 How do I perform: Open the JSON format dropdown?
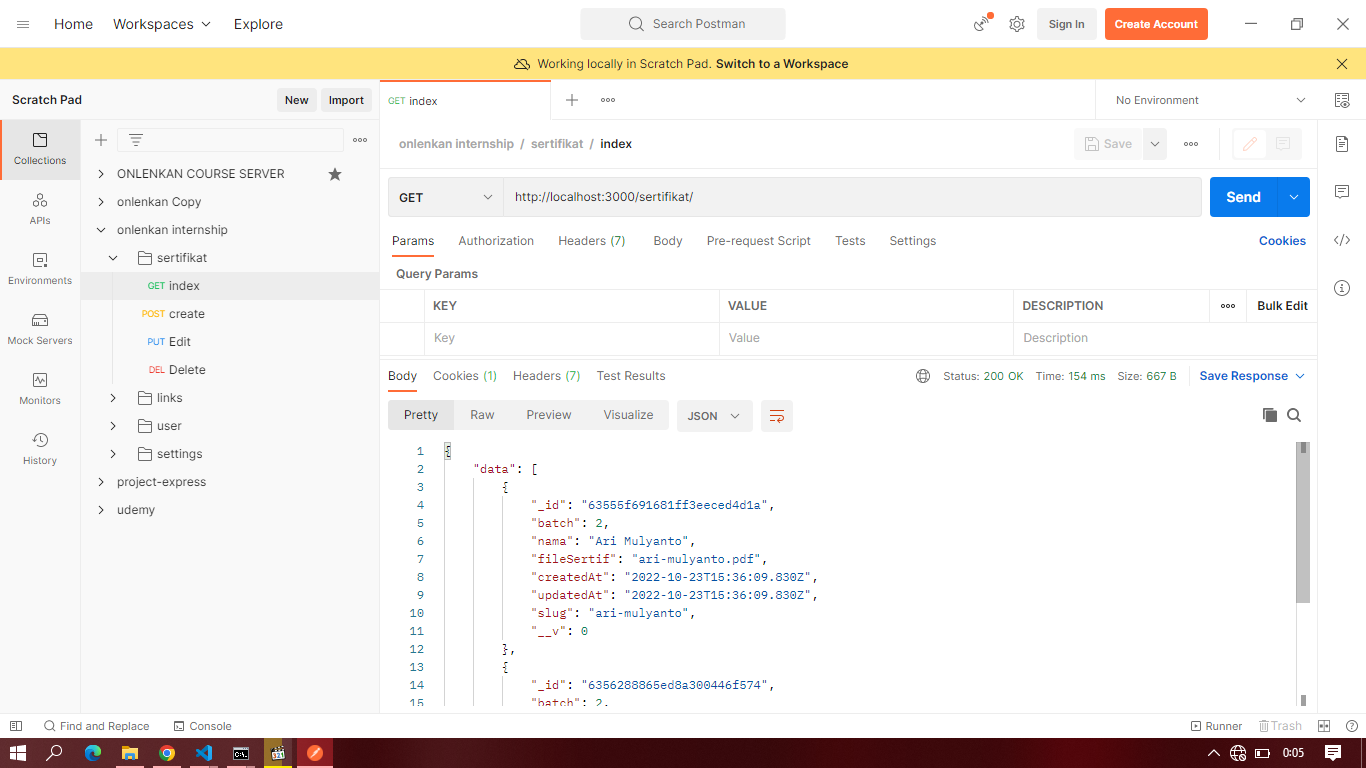(714, 416)
